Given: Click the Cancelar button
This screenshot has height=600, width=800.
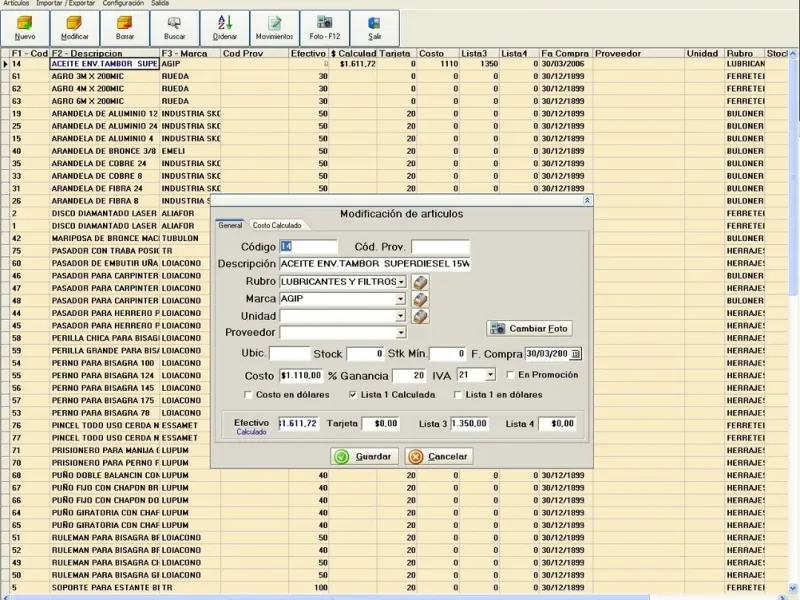Looking at the screenshot, I should coord(439,456).
